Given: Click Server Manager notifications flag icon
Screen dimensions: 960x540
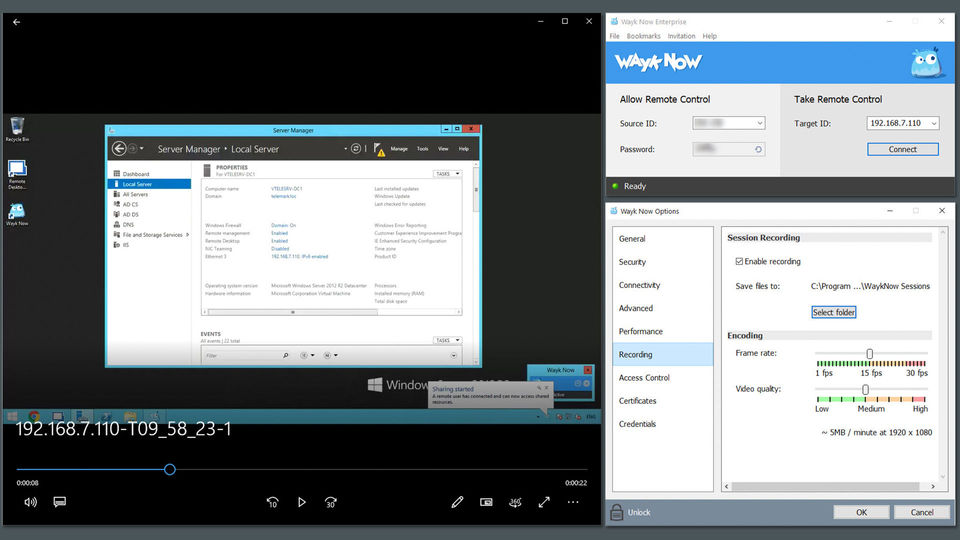Looking at the screenshot, I should [379, 149].
